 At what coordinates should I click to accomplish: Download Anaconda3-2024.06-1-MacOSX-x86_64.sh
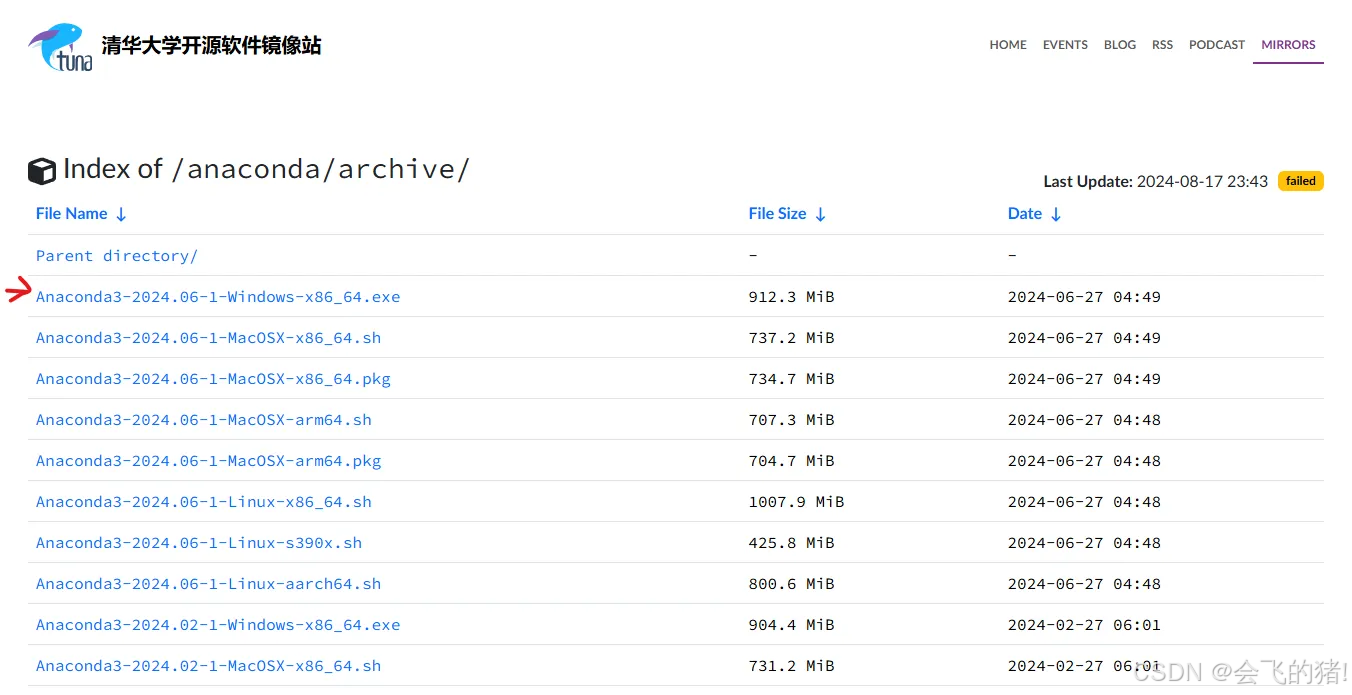[208, 338]
